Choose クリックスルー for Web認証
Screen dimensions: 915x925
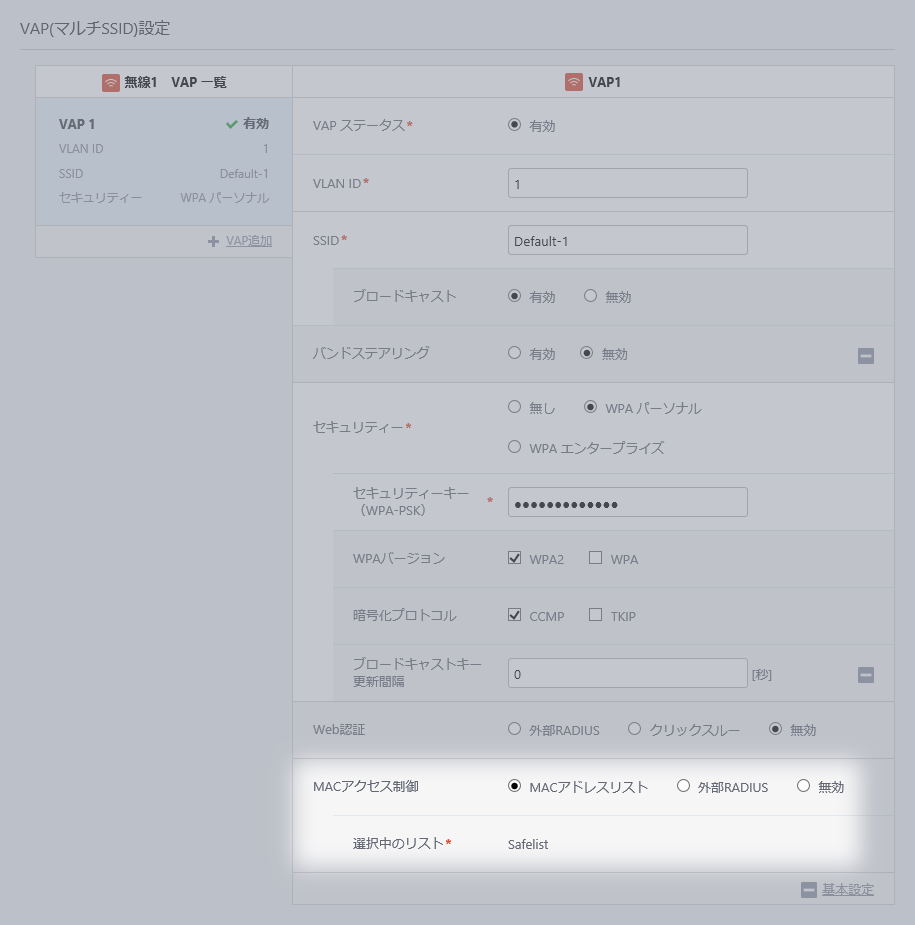(x=634, y=729)
